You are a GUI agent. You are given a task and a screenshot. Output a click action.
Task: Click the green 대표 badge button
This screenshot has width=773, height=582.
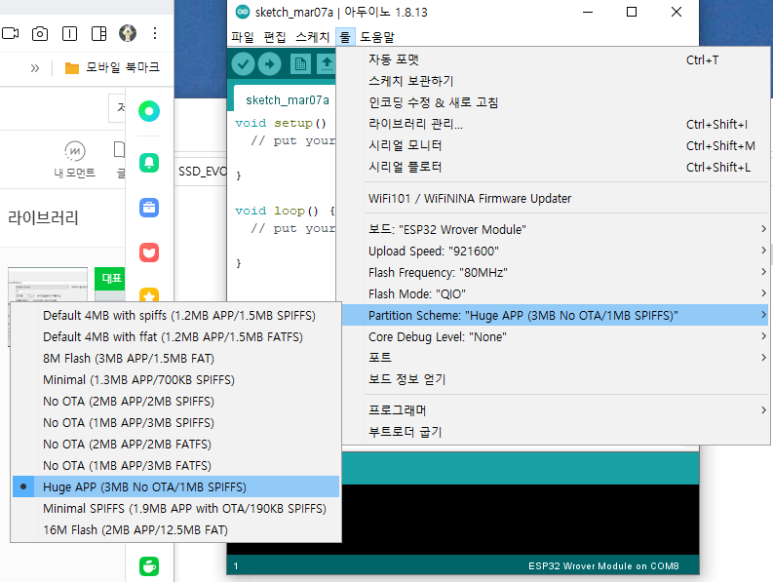(110, 279)
